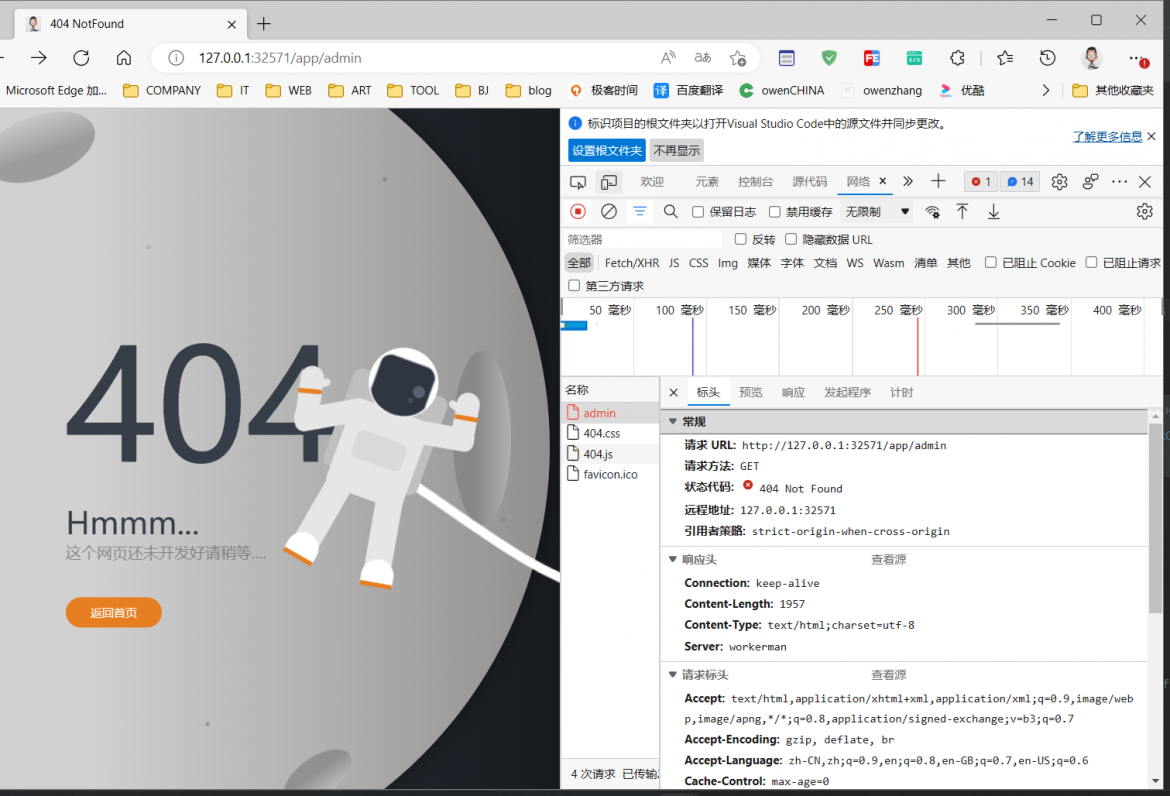The width and height of the screenshot is (1170, 796).
Task: Select the inspect element picker in DevTools
Action: pyautogui.click(x=578, y=182)
